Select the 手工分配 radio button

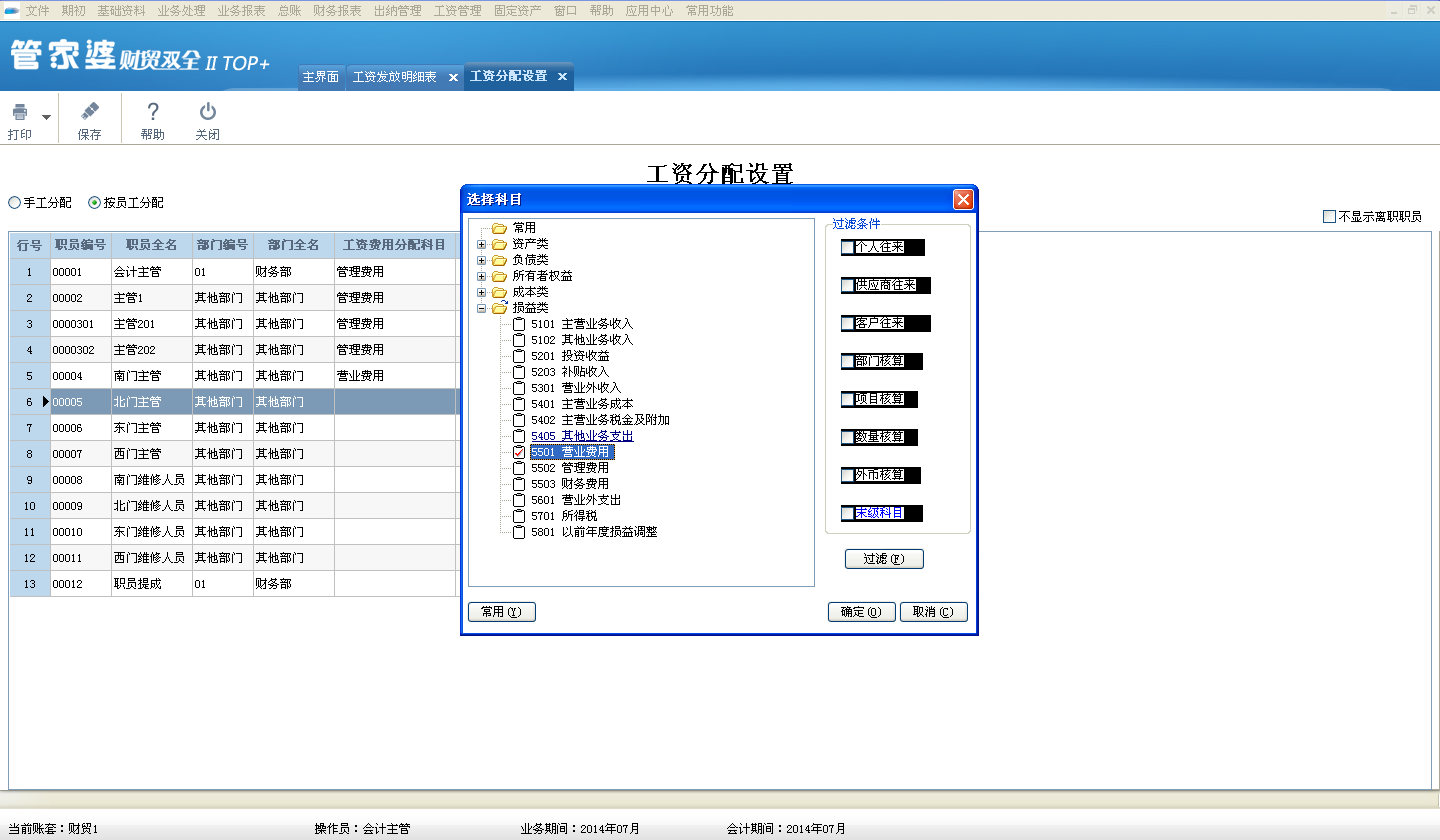coord(15,203)
